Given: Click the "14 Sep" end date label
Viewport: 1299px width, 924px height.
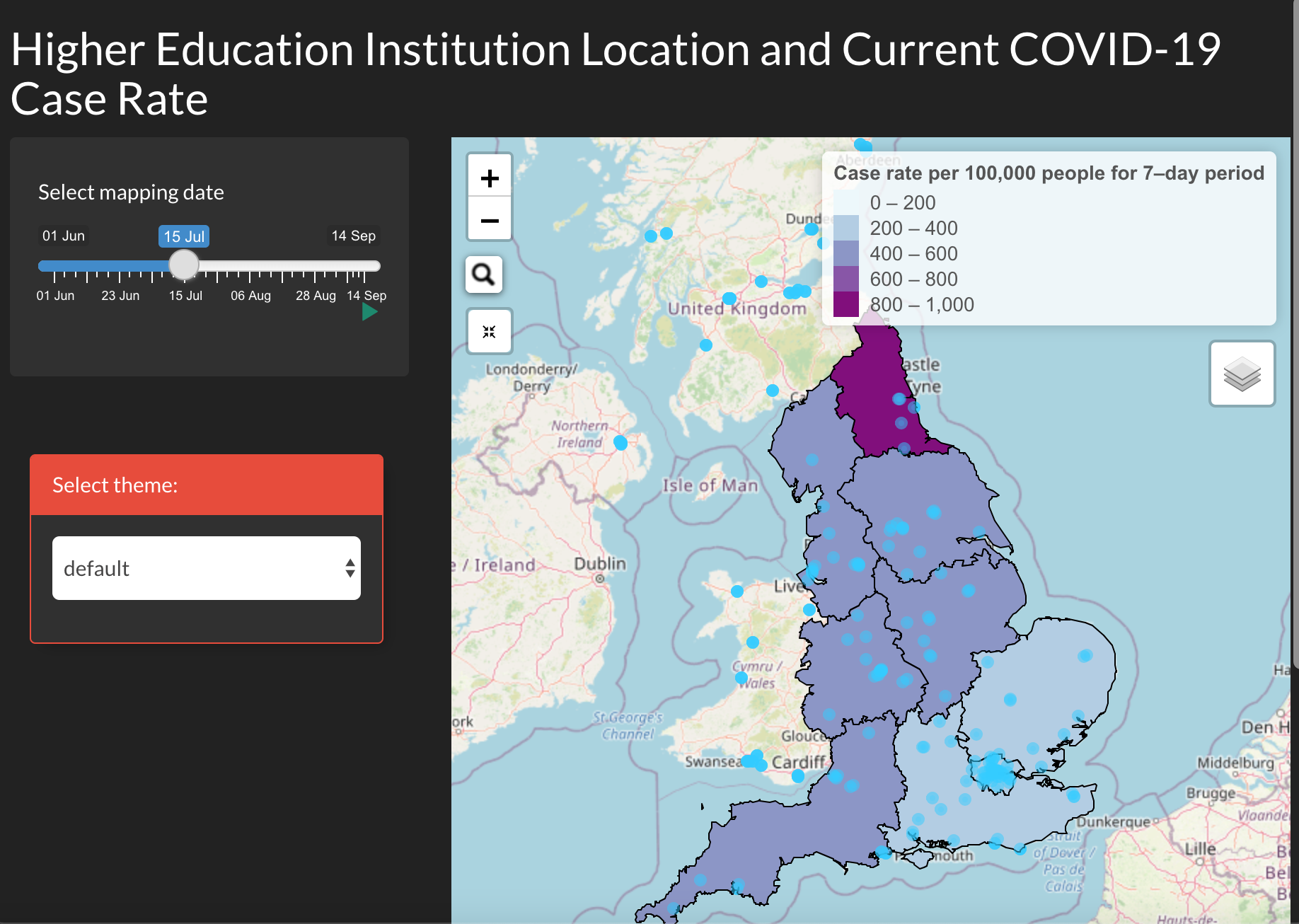Looking at the screenshot, I should point(353,236).
